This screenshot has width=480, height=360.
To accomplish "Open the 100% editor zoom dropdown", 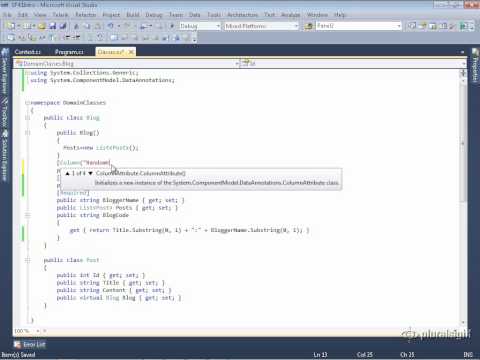I will (x=38, y=331).
